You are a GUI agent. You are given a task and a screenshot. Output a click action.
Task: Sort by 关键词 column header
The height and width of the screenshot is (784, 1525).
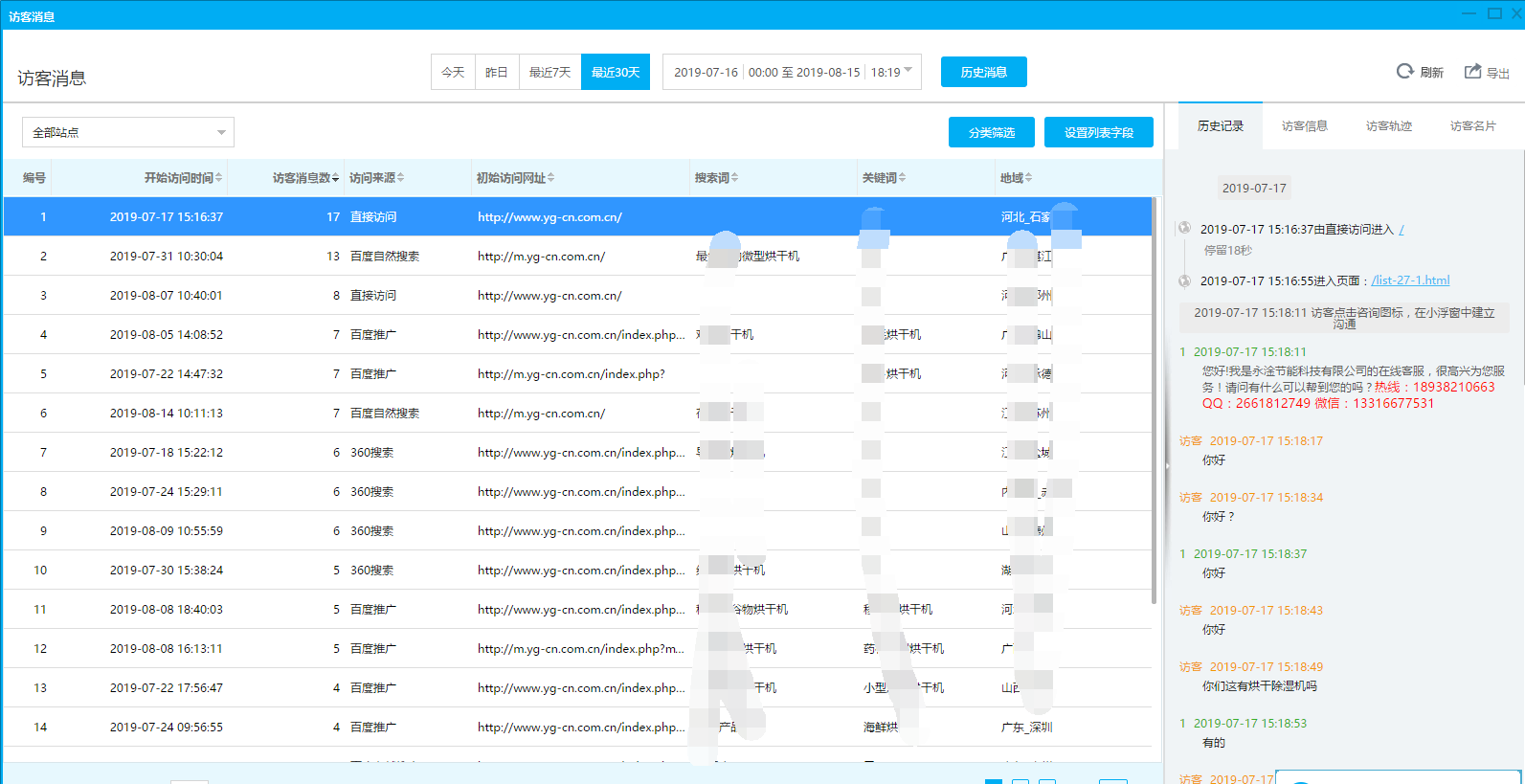(x=884, y=178)
